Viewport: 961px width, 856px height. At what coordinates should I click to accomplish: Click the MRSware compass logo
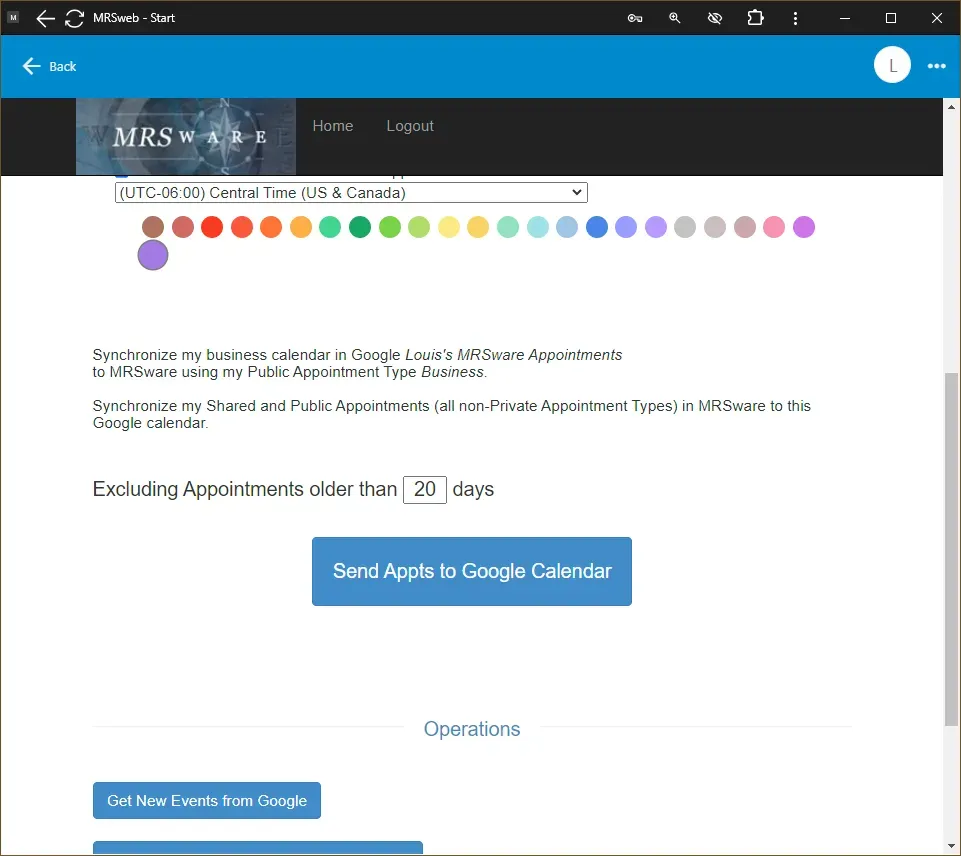(x=186, y=136)
